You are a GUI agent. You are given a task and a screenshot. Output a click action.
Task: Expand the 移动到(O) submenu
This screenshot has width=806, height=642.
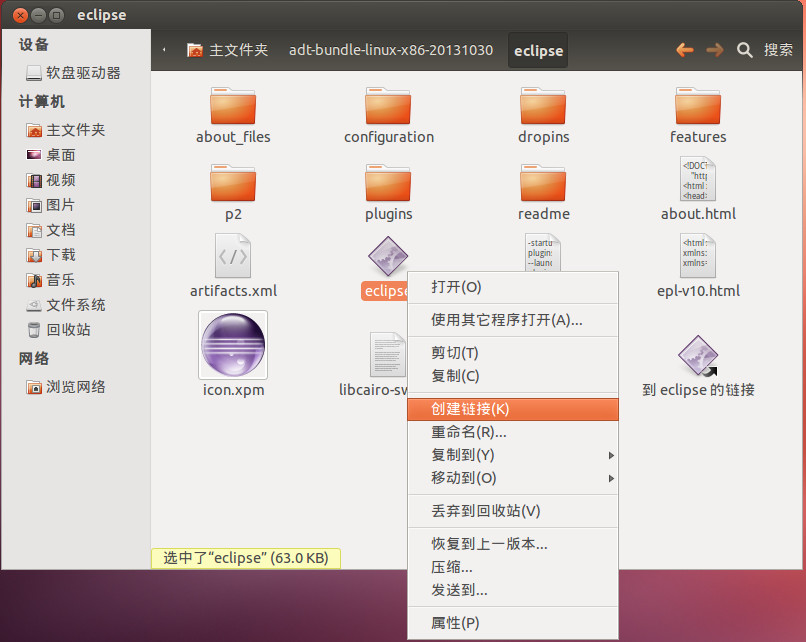pyautogui.click(x=512, y=478)
